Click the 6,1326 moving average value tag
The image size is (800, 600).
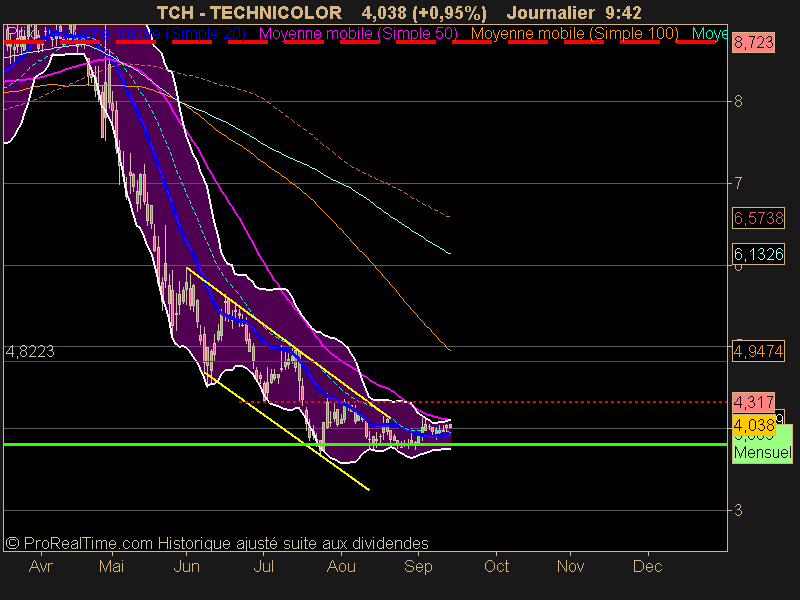pos(758,254)
